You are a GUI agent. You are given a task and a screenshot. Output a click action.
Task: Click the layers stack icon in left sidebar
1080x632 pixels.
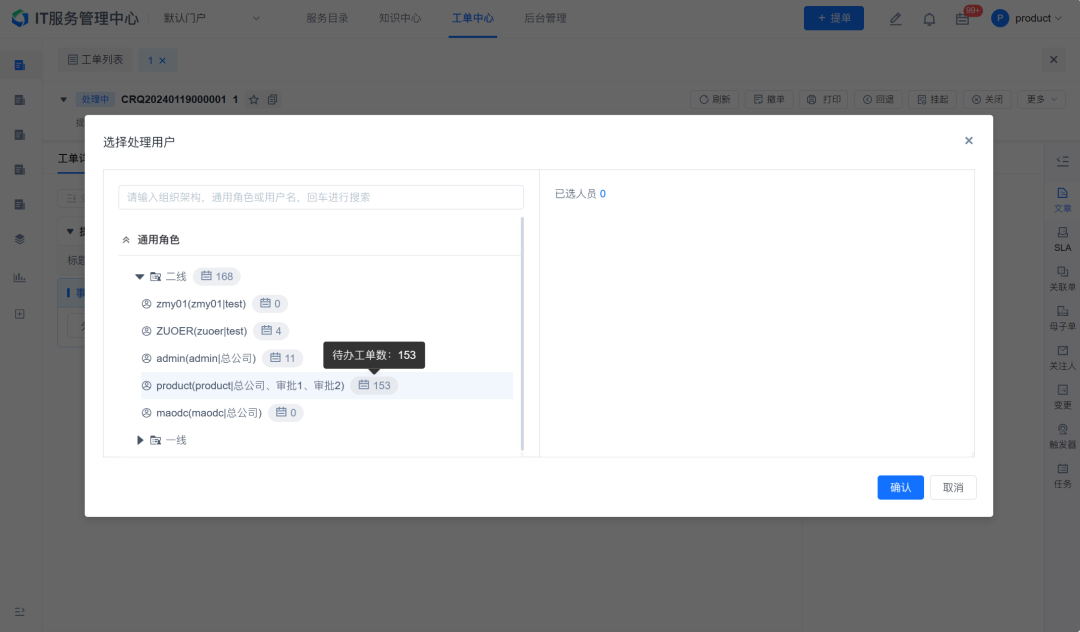tap(19, 239)
